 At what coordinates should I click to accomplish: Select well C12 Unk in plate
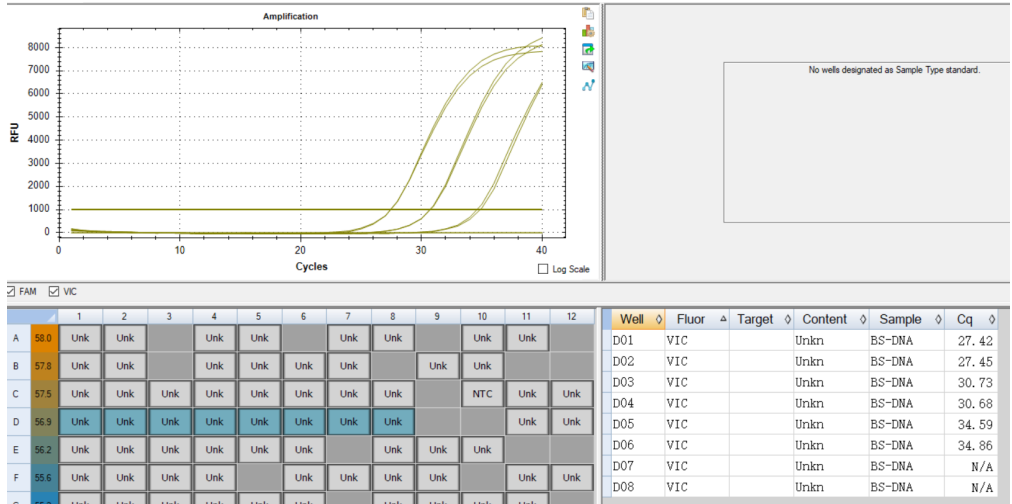click(571, 394)
